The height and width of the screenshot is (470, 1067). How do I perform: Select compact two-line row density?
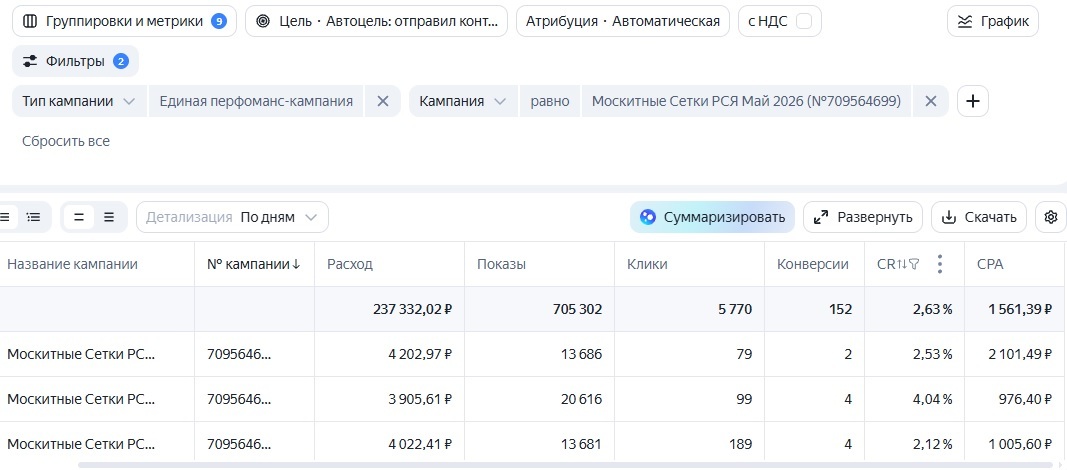pyautogui.click(x=79, y=218)
